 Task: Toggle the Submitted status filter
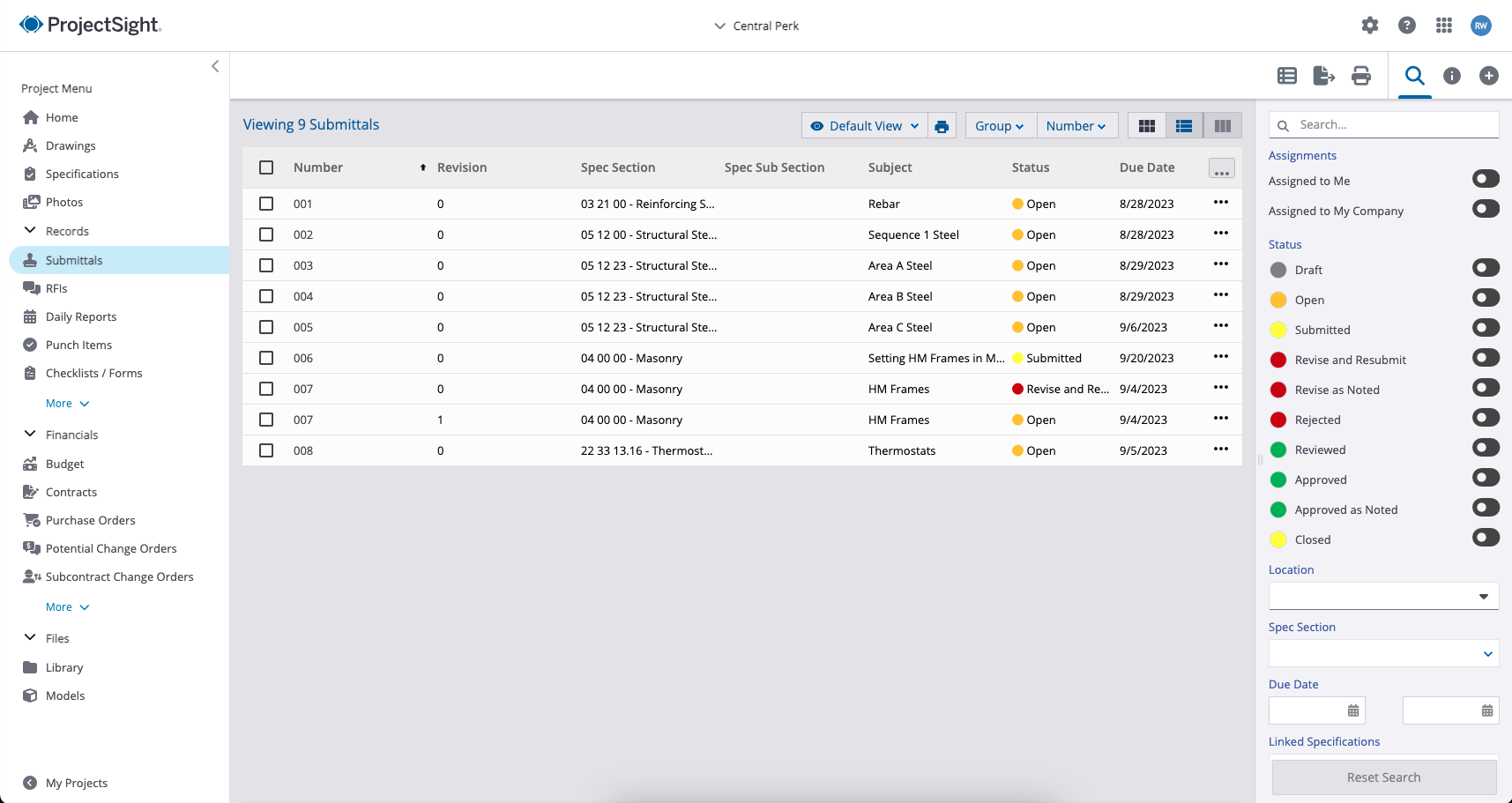[x=1486, y=328]
